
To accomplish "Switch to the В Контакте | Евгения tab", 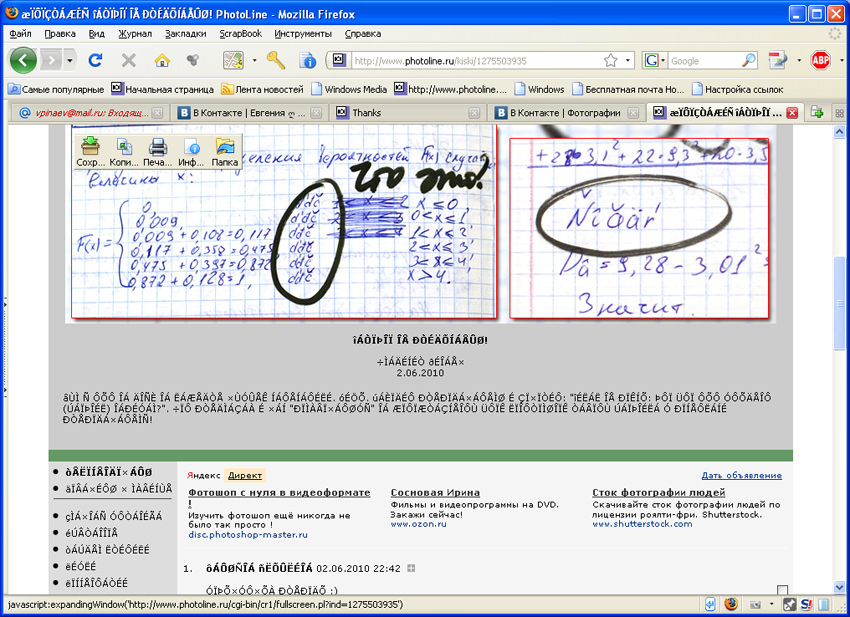I will (249, 113).
